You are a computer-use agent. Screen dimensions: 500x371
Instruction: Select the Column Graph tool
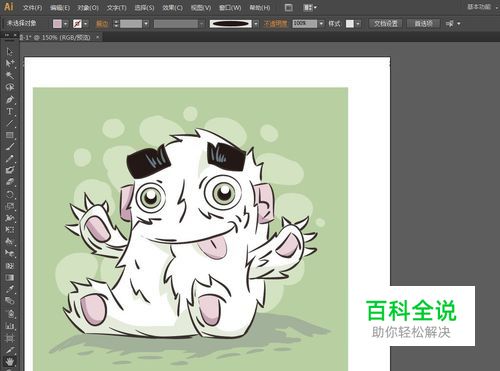click(x=9, y=325)
